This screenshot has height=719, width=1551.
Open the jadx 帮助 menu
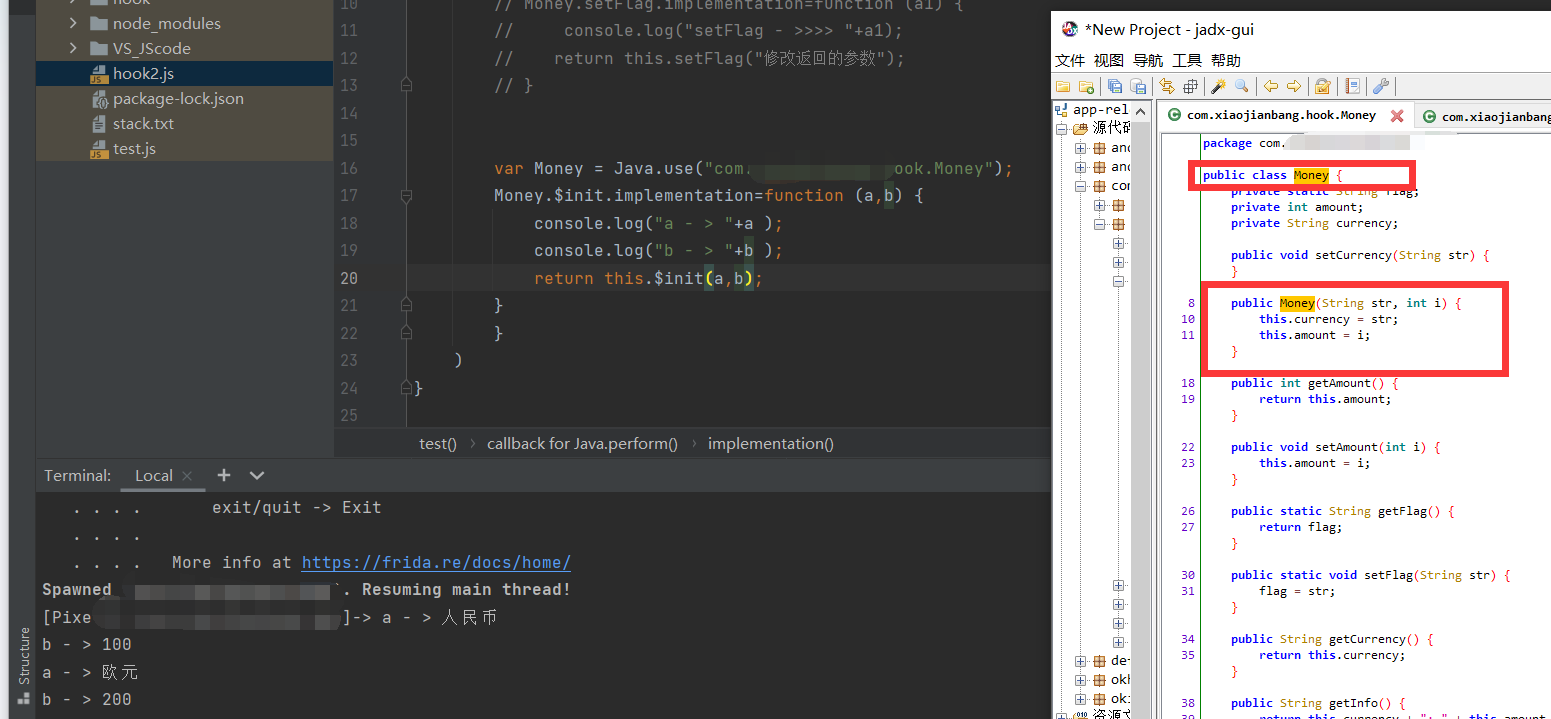[x=1226, y=60]
